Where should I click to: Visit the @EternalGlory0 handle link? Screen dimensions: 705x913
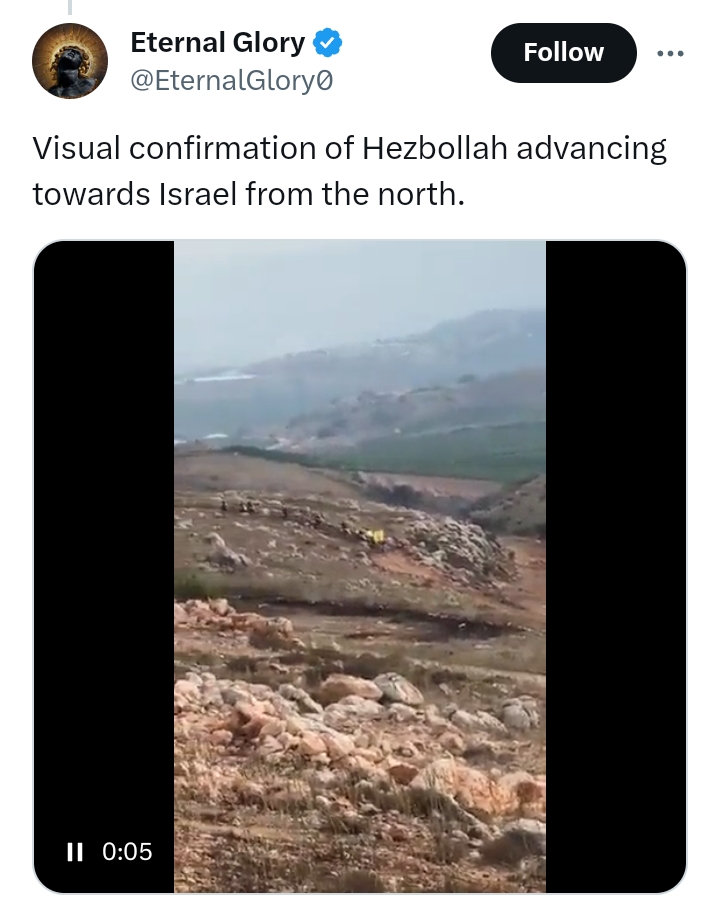coord(232,80)
